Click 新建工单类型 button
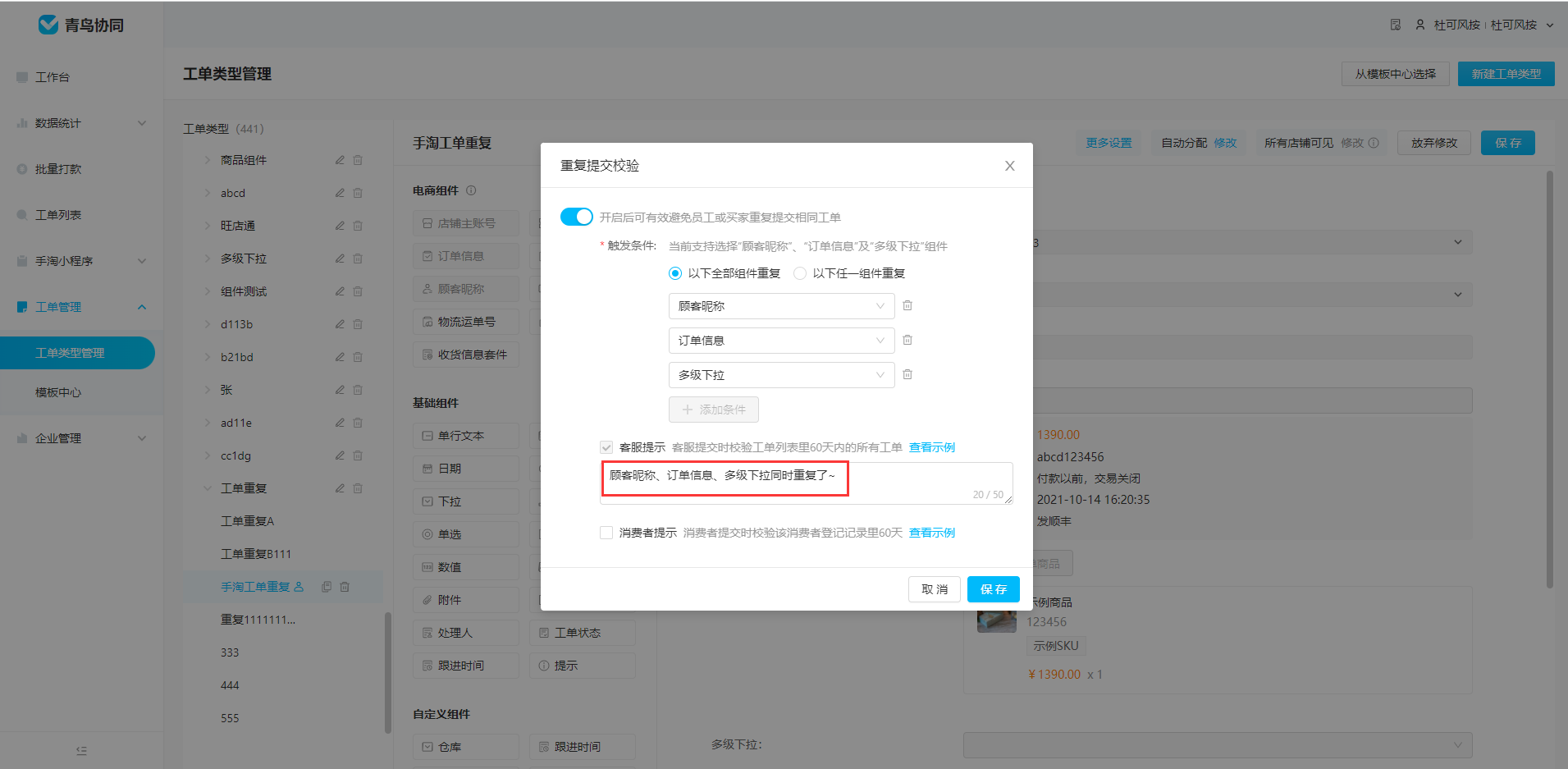Image resolution: width=1568 pixels, height=769 pixels. (1506, 74)
